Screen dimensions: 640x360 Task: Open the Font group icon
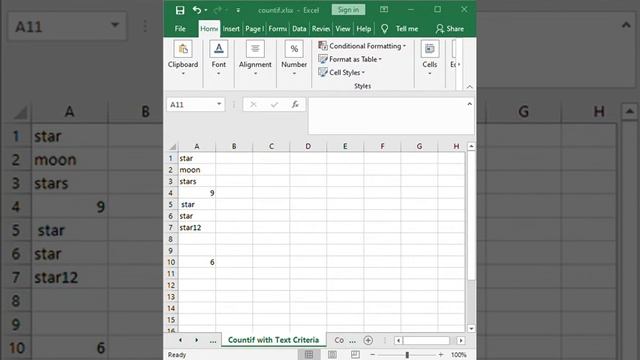(219, 49)
